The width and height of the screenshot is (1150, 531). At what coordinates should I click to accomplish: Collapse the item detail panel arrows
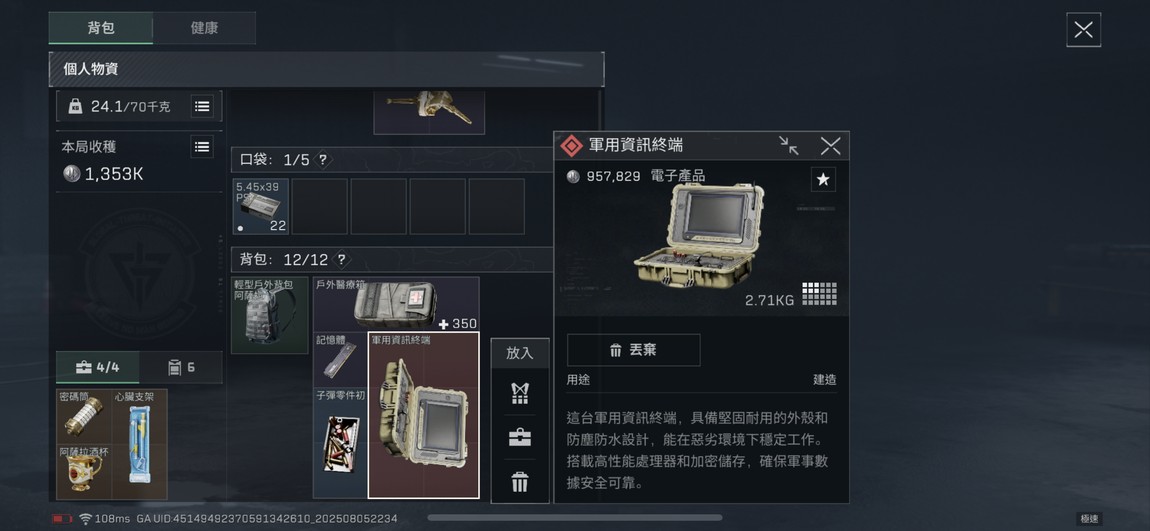(788, 146)
